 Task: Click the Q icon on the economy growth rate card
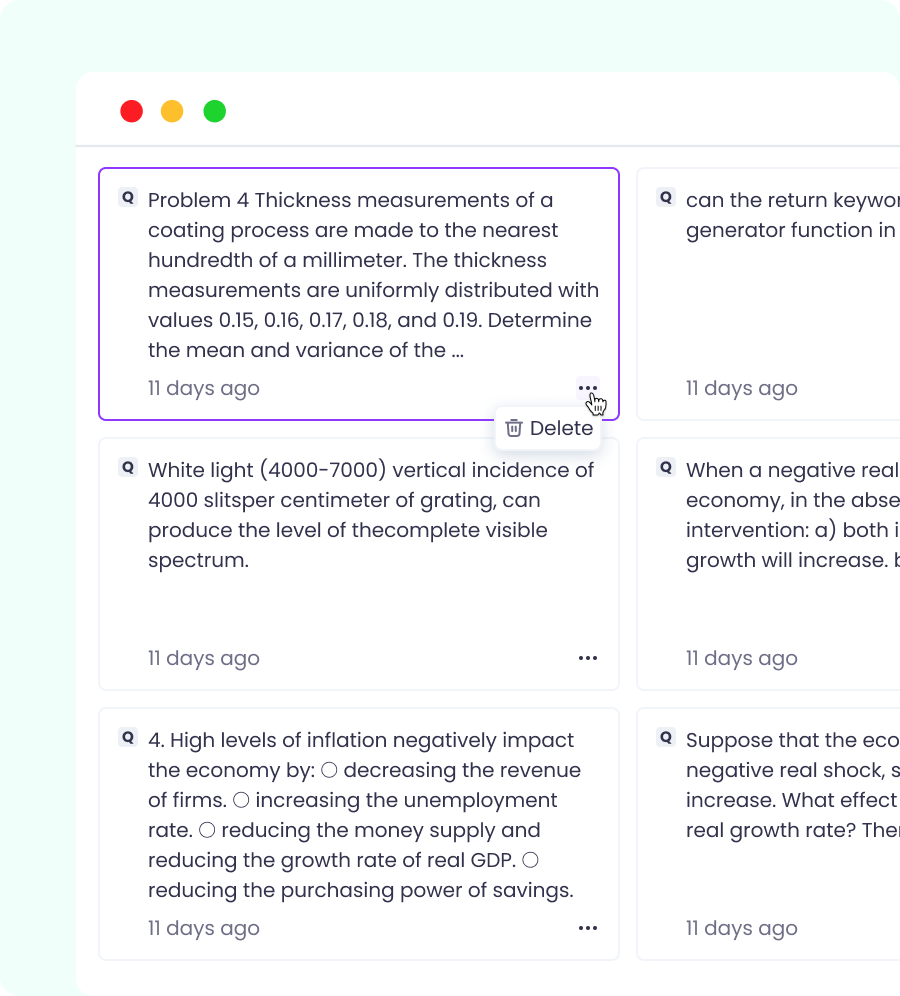coord(665,737)
